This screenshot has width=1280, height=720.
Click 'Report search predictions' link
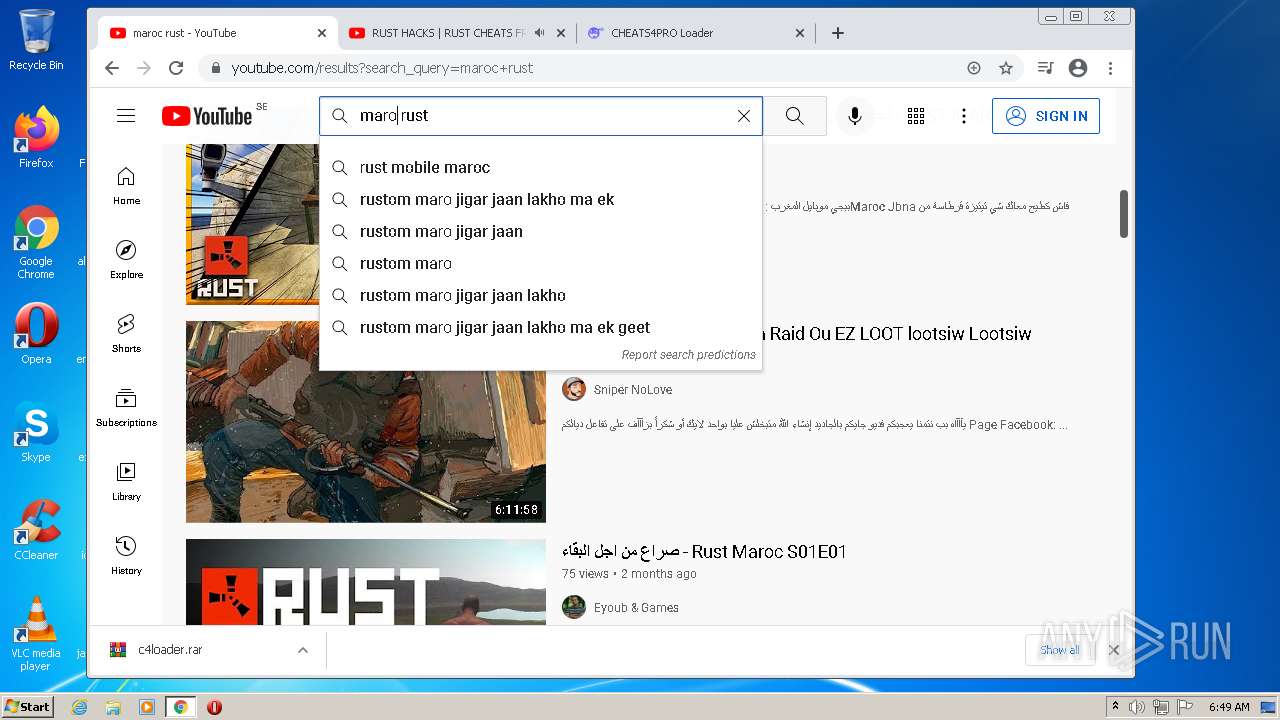click(x=688, y=355)
